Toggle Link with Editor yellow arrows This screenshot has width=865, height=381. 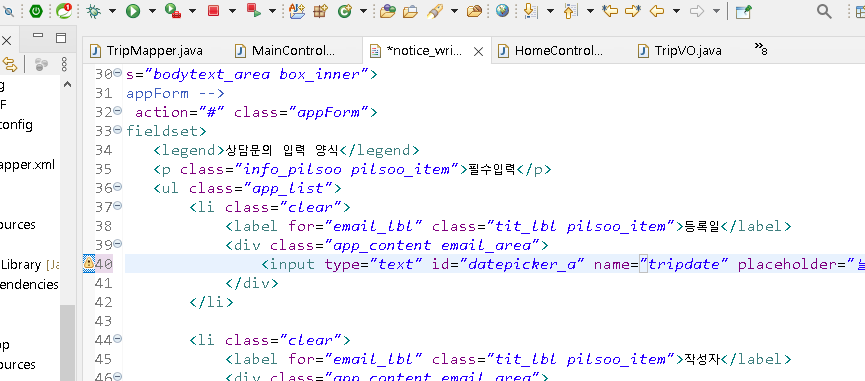(x=10, y=65)
